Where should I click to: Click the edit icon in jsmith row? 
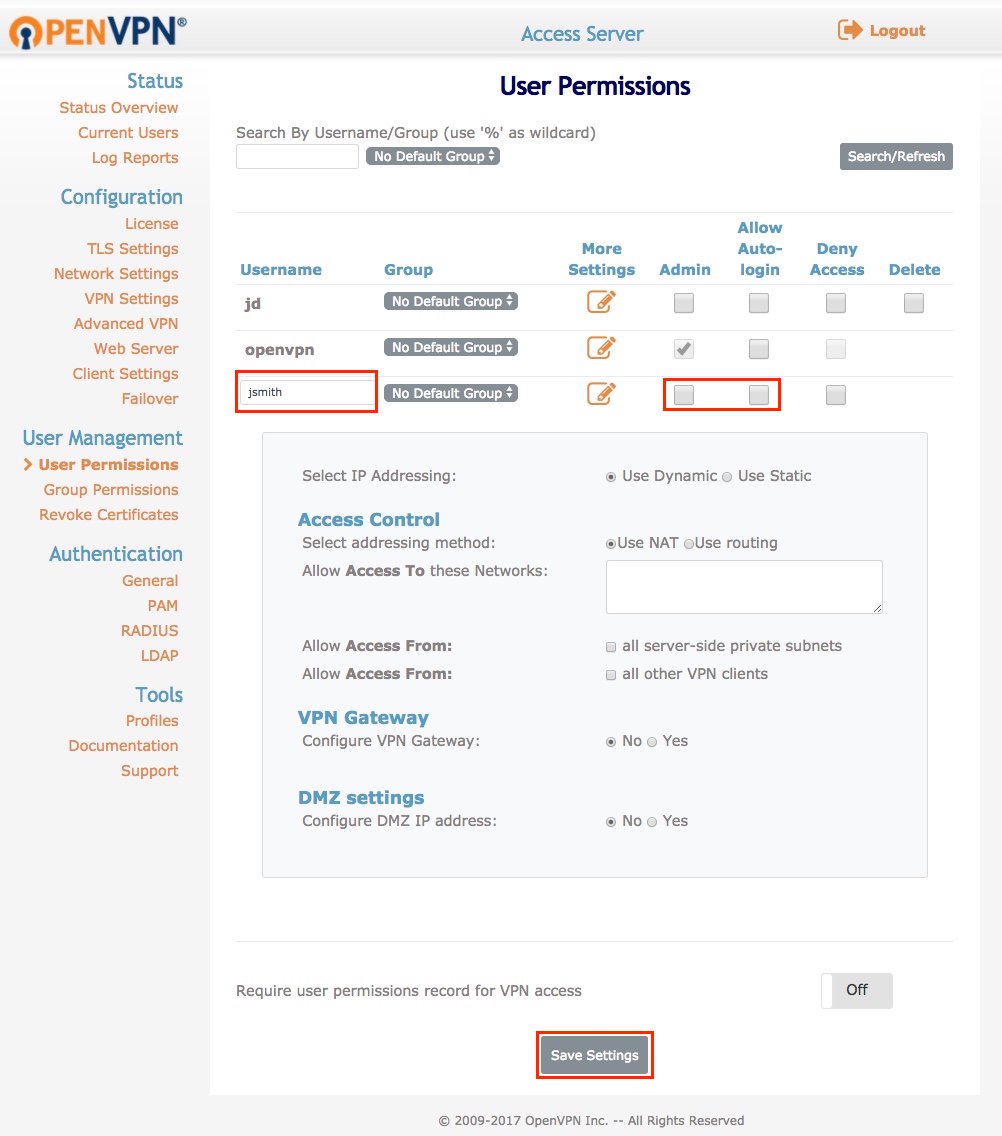tap(601, 393)
